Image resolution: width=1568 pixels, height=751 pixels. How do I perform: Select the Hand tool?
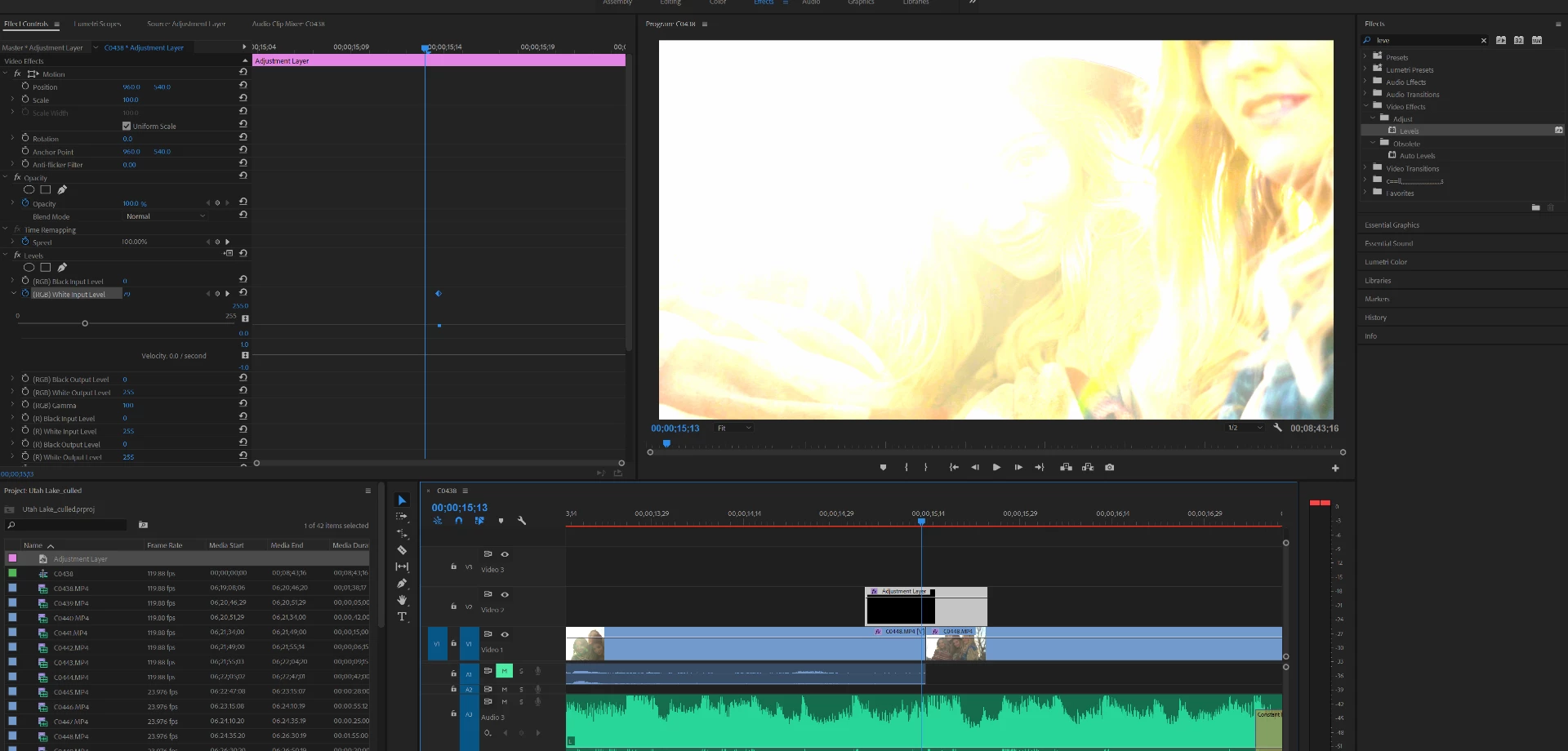tap(402, 600)
